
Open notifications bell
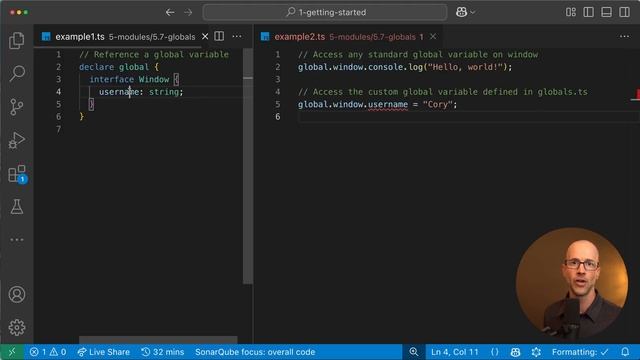pyautogui.click(x=625, y=352)
